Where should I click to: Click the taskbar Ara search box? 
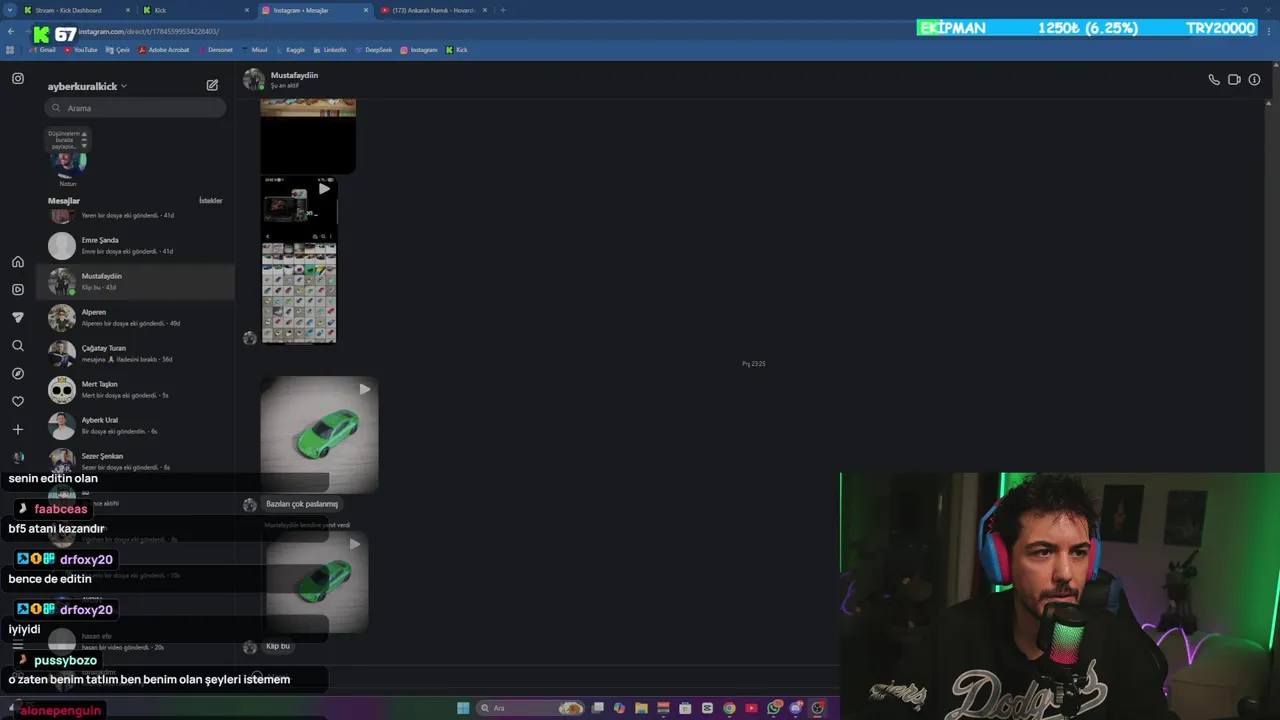530,708
